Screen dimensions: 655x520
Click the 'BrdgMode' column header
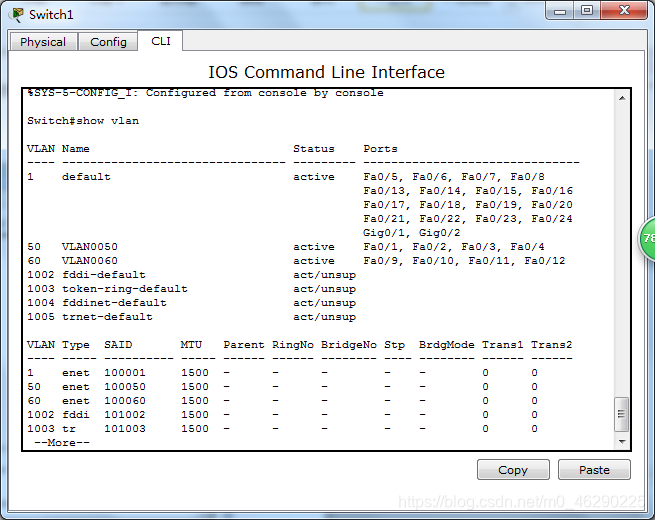pos(447,345)
